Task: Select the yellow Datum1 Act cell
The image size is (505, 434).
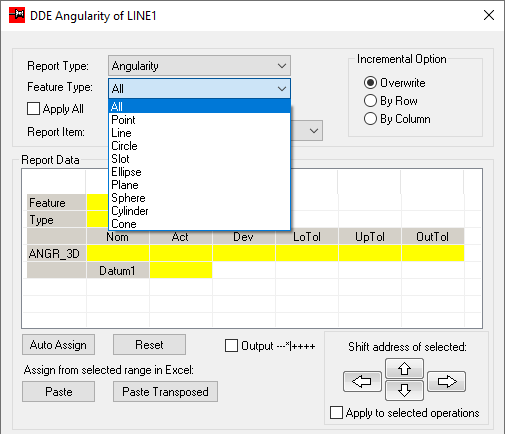Action: coord(181,270)
